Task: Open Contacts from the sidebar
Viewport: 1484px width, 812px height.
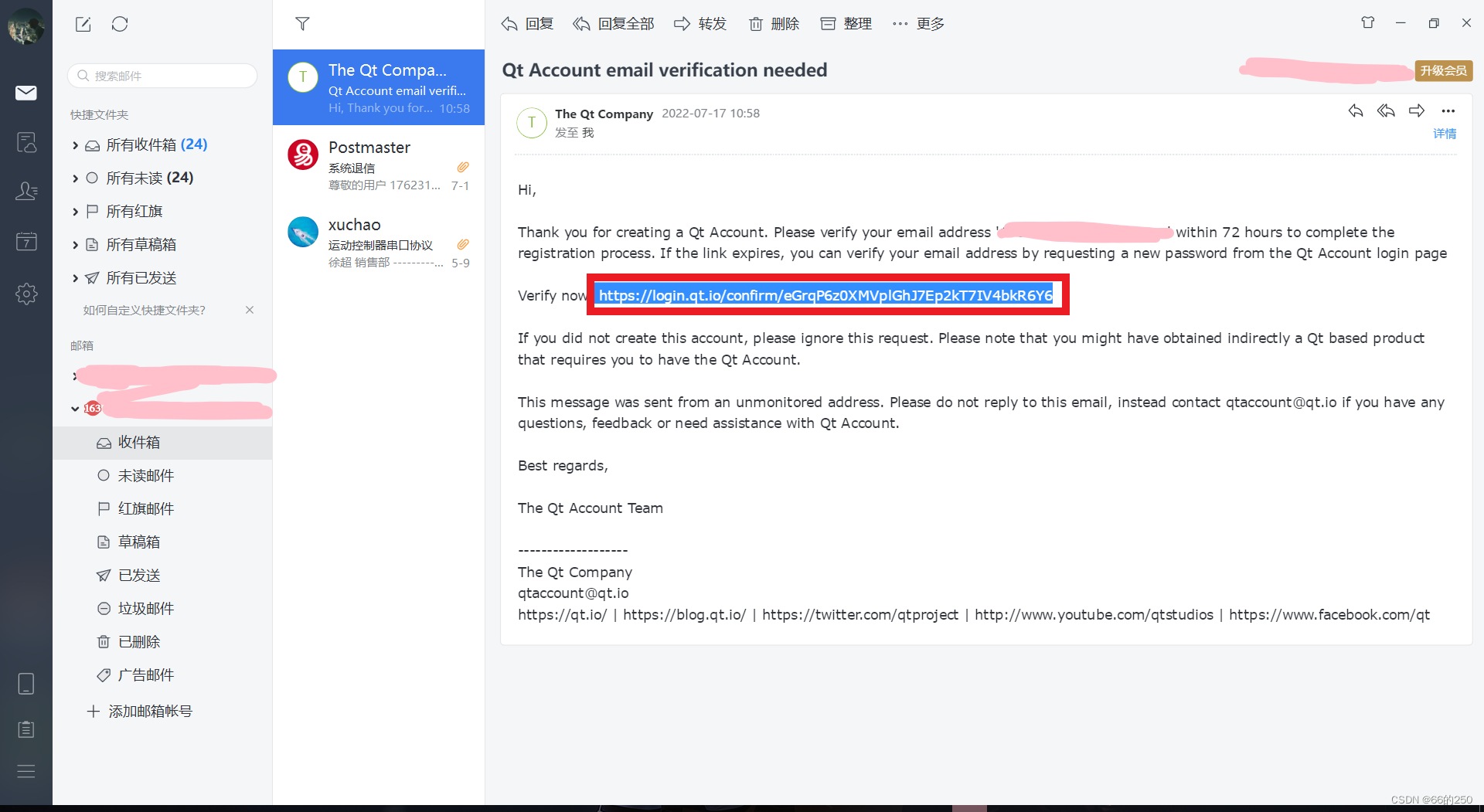Action: pyautogui.click(x=26, y=191)
